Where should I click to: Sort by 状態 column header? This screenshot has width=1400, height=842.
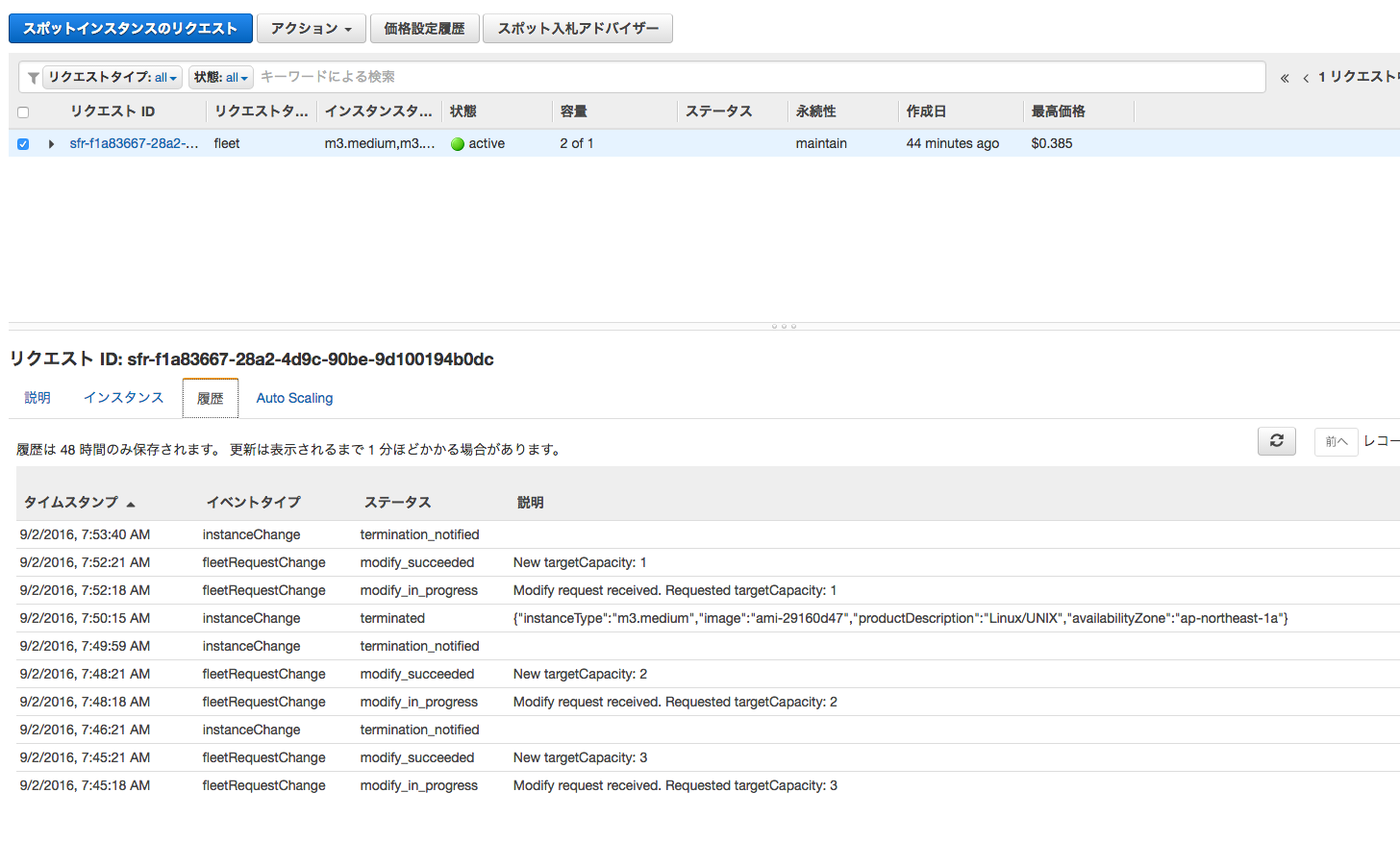click(x=463, y=111)
